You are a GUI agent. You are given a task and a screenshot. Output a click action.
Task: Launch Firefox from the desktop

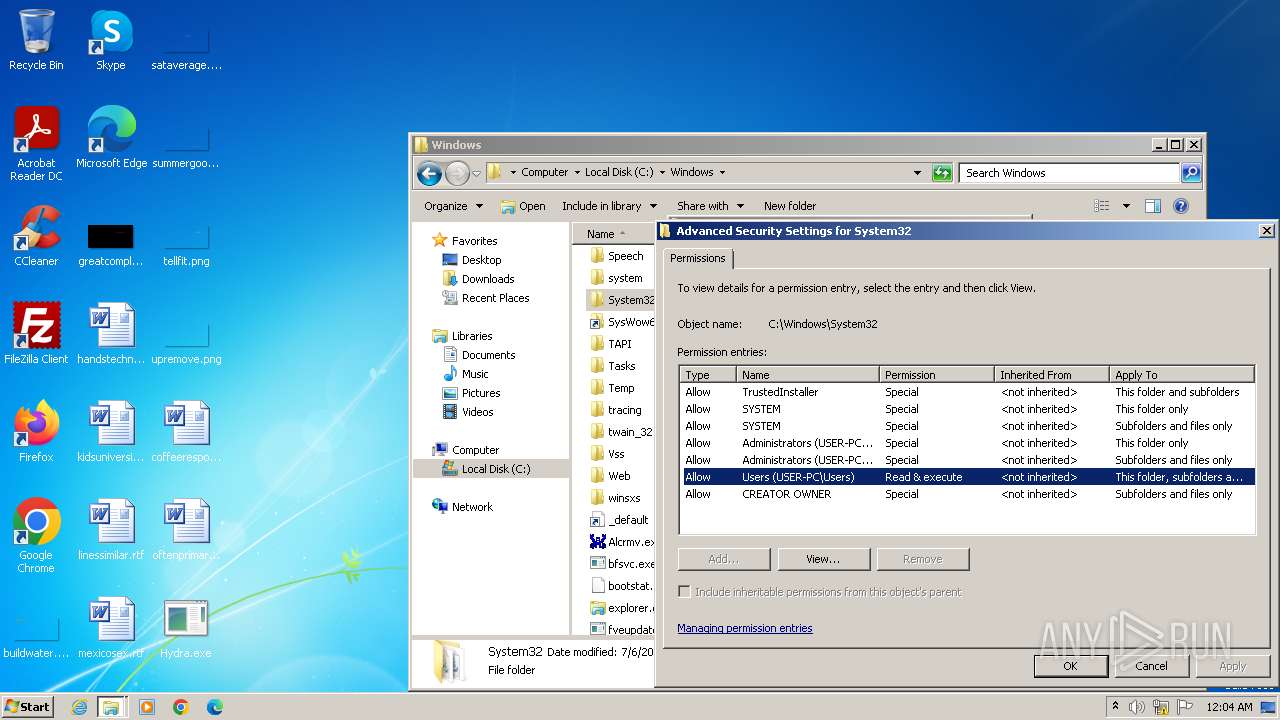coord(36,432)
